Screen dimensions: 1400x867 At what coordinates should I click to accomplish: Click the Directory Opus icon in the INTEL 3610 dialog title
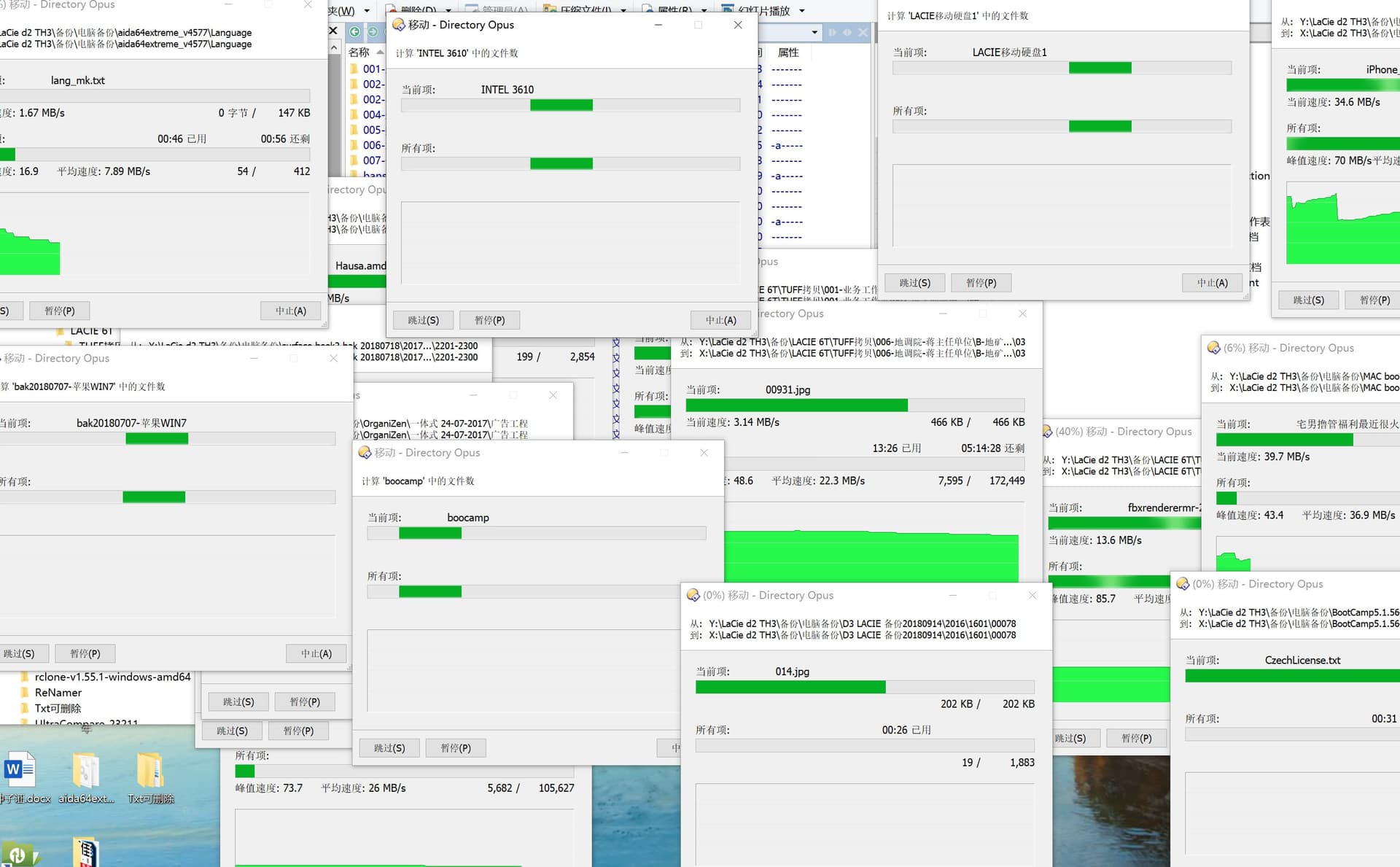(399, 25)
